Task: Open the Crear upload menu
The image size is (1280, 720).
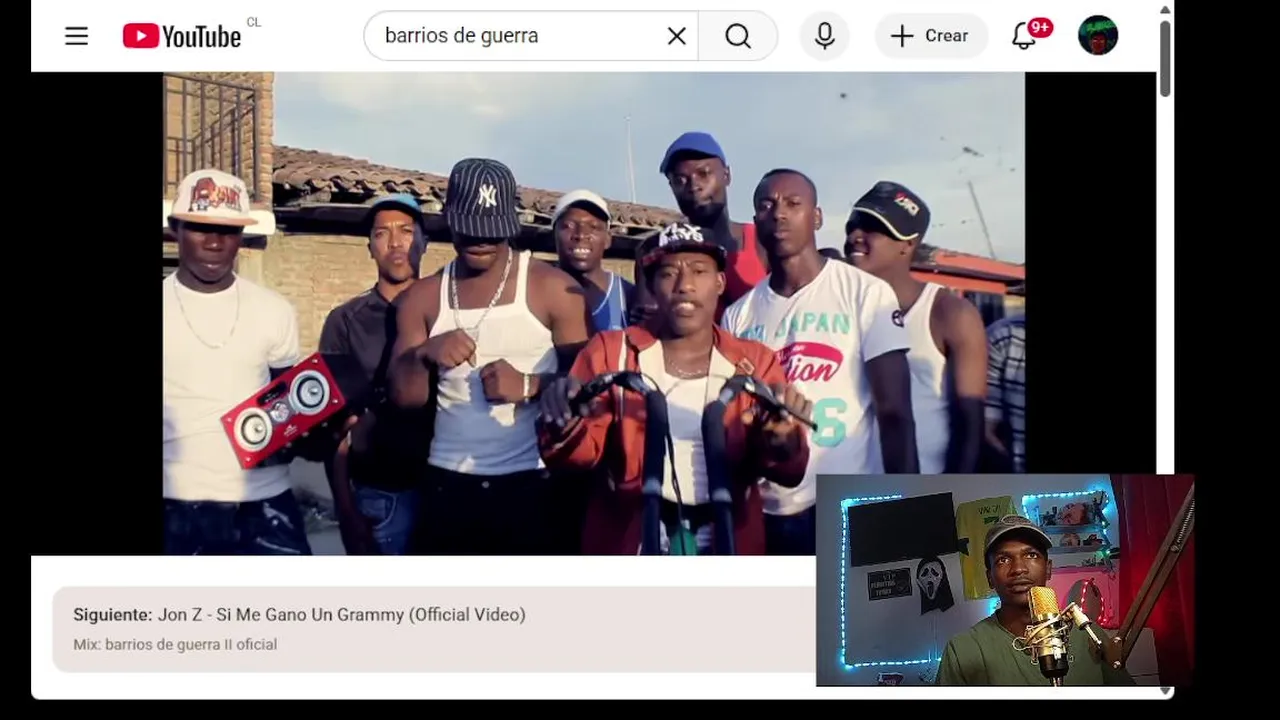Action: tap(931, 36)
